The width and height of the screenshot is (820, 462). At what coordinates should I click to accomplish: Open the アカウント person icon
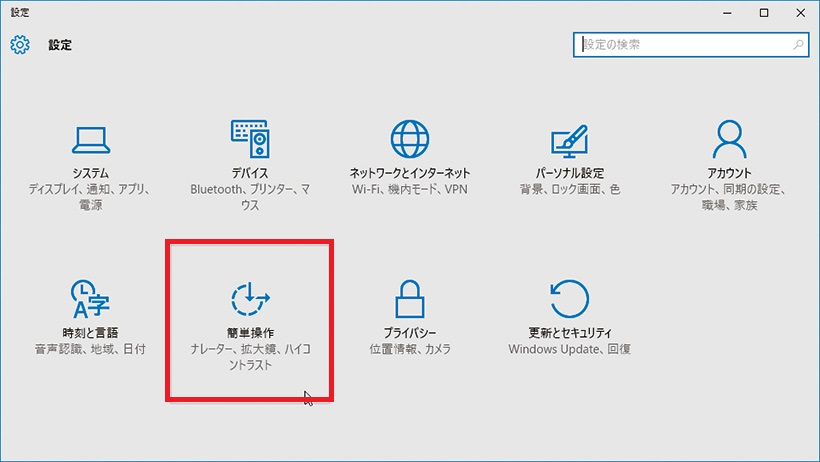click(730, 139)
